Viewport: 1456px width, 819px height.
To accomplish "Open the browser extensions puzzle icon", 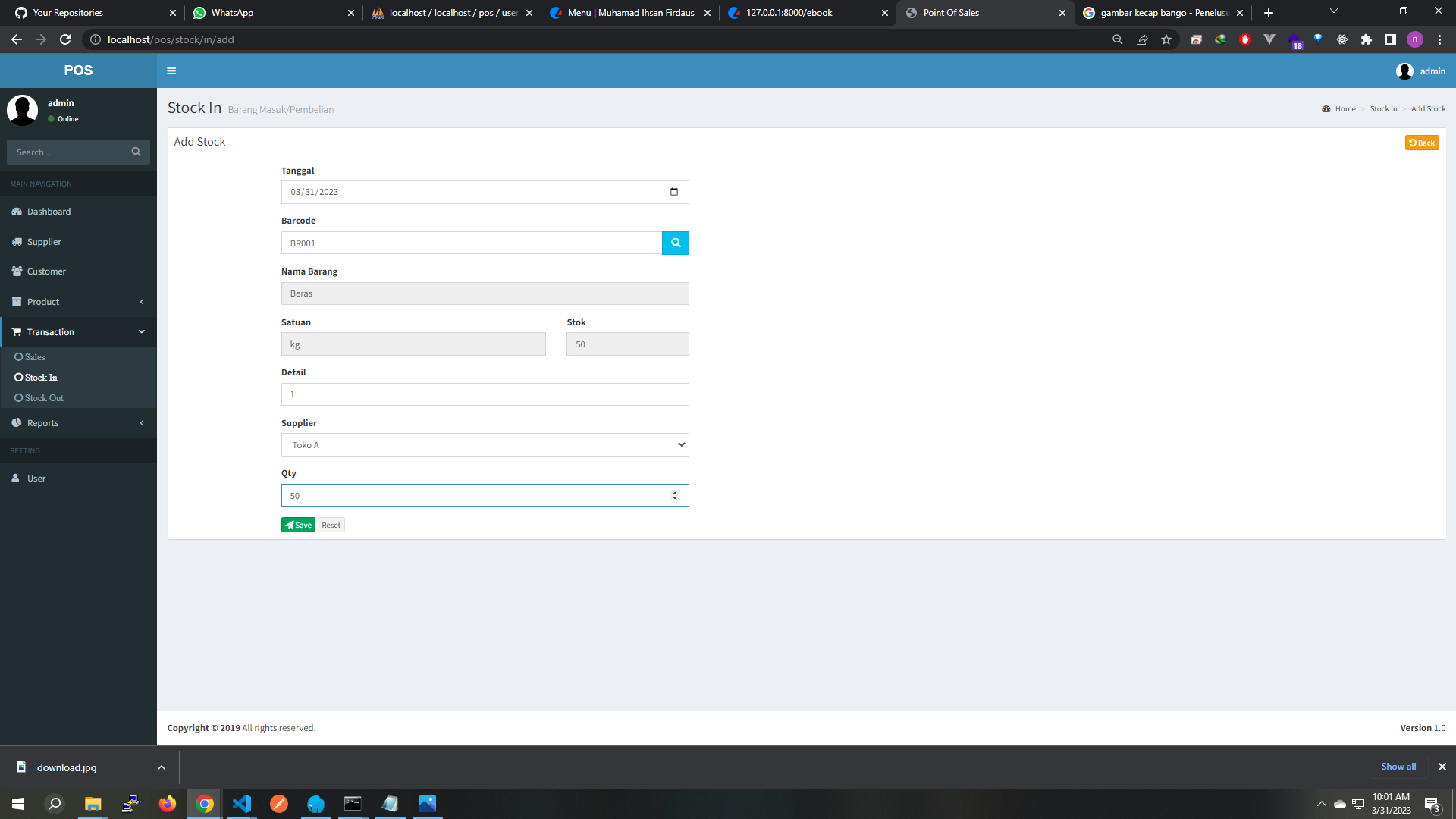I will pos(1367,39).
